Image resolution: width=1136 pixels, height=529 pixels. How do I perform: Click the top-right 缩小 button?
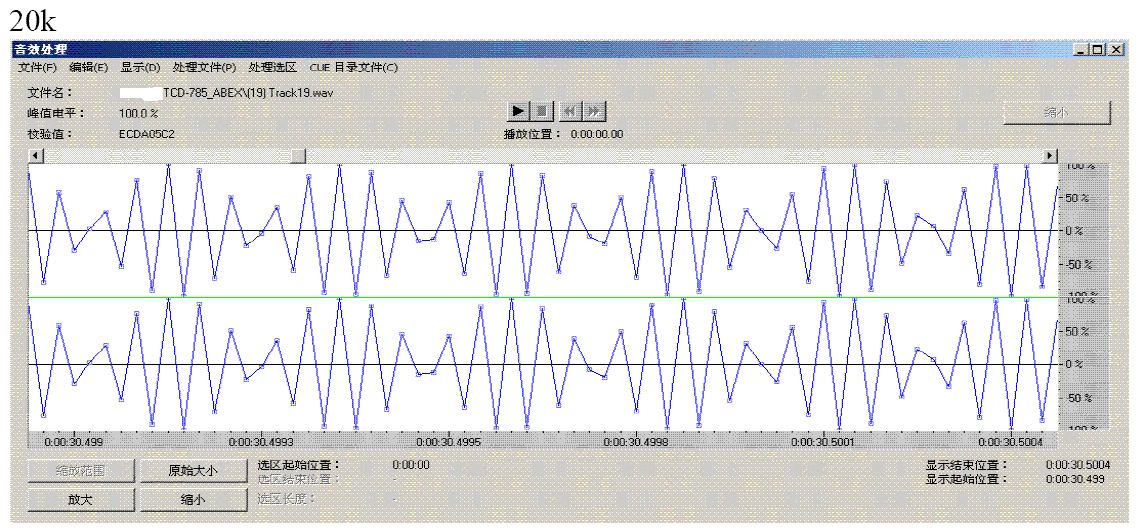(x=1056, y=113)
